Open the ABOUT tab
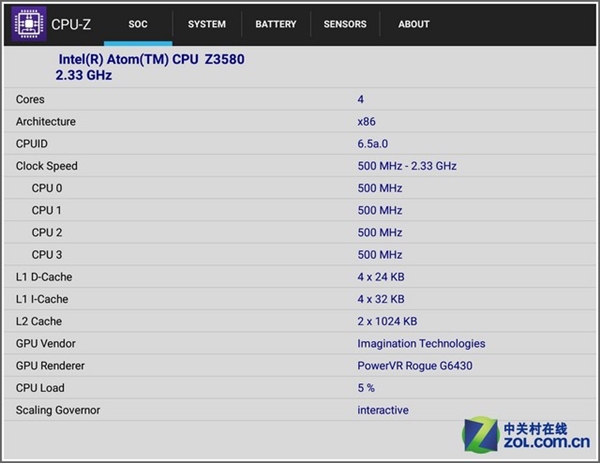This screenshot has height=463, width=600. (414, 24)
